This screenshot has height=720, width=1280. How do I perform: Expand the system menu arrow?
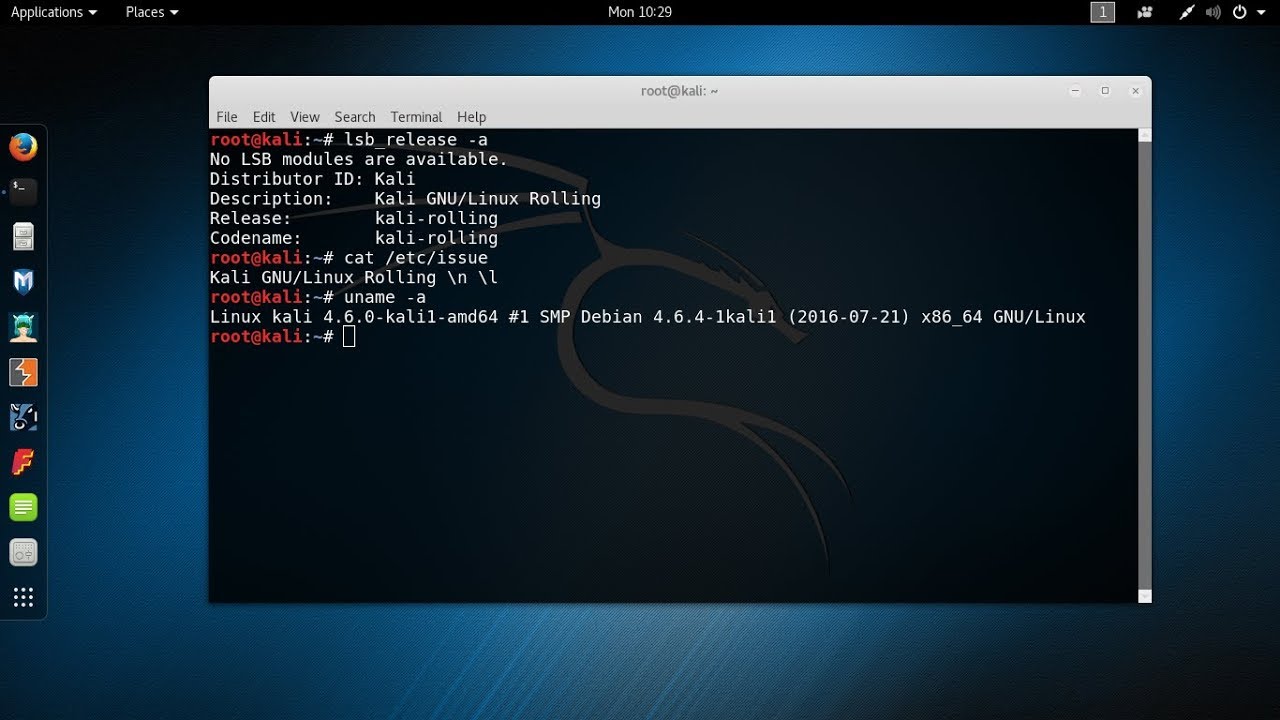1260,12
